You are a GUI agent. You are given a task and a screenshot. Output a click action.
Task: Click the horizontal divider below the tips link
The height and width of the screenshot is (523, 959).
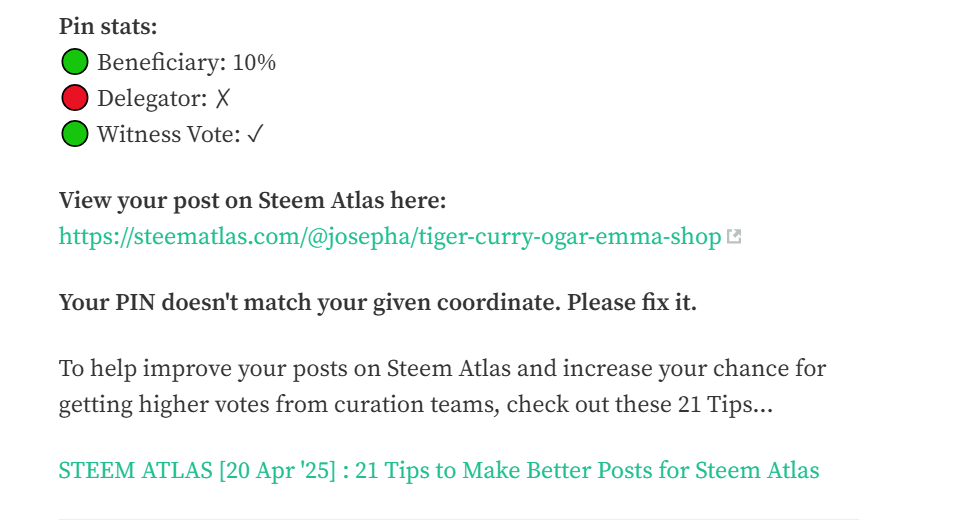tap(459, 520)
